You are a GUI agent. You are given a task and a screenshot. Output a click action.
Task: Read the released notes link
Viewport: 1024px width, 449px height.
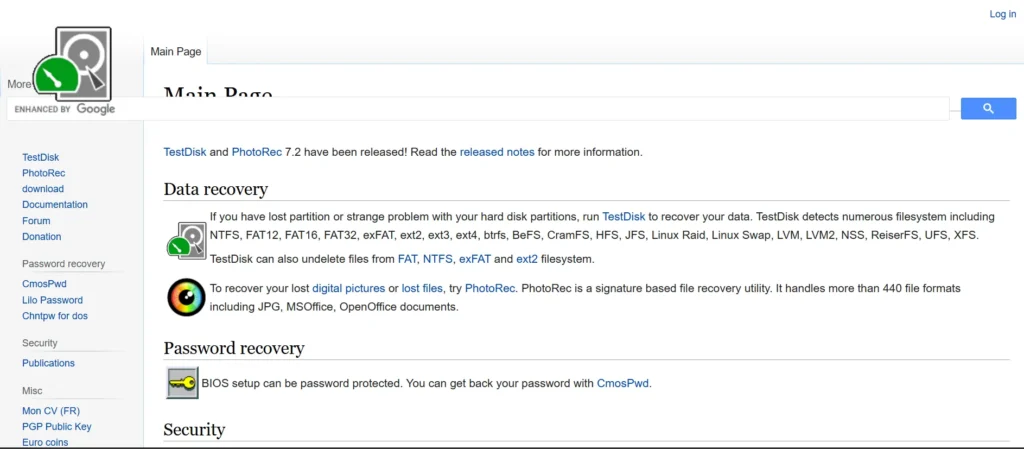click(x=497, y=152)
